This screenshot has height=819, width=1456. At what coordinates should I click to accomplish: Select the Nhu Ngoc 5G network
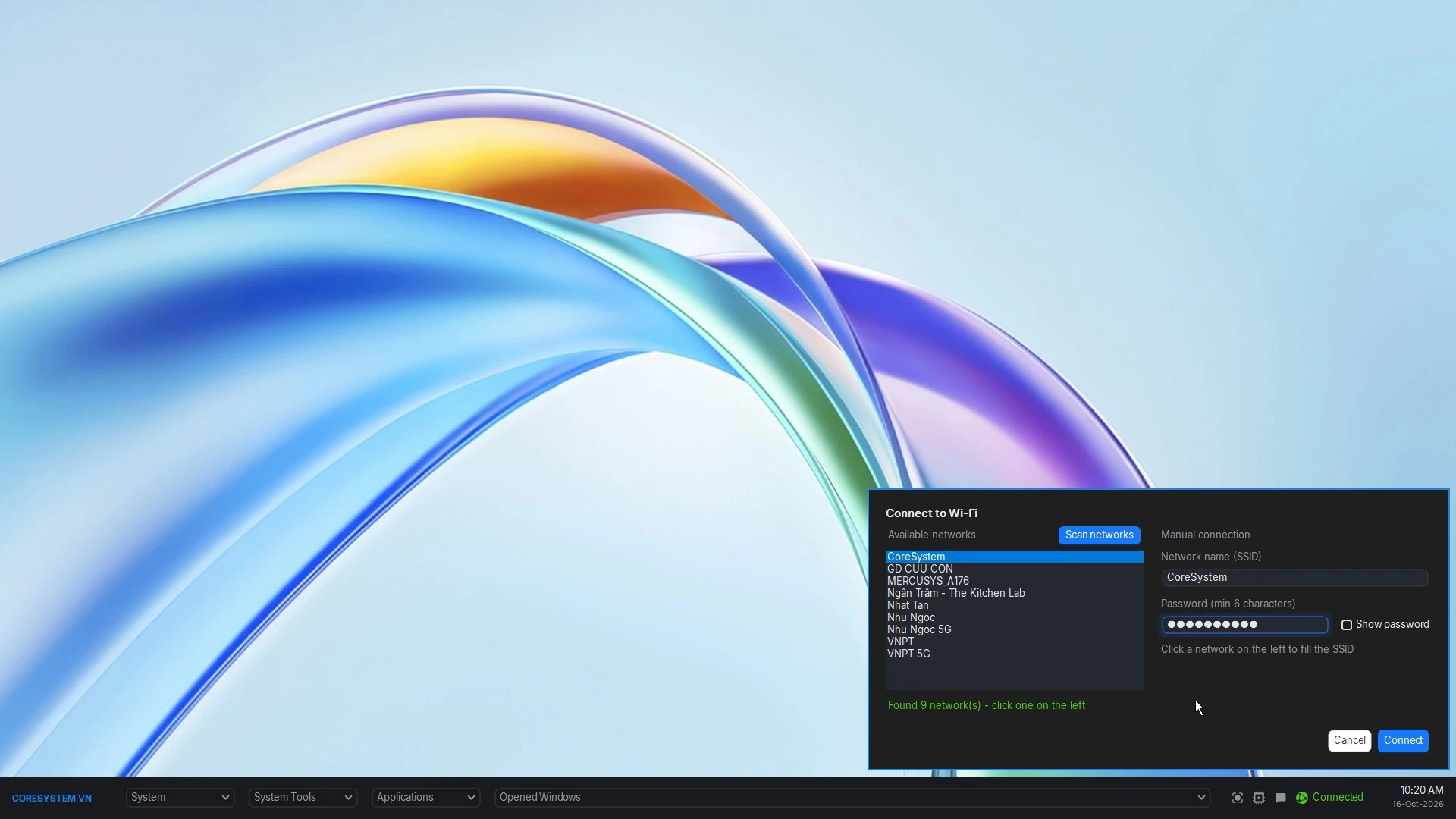(x=1014, y=629)
